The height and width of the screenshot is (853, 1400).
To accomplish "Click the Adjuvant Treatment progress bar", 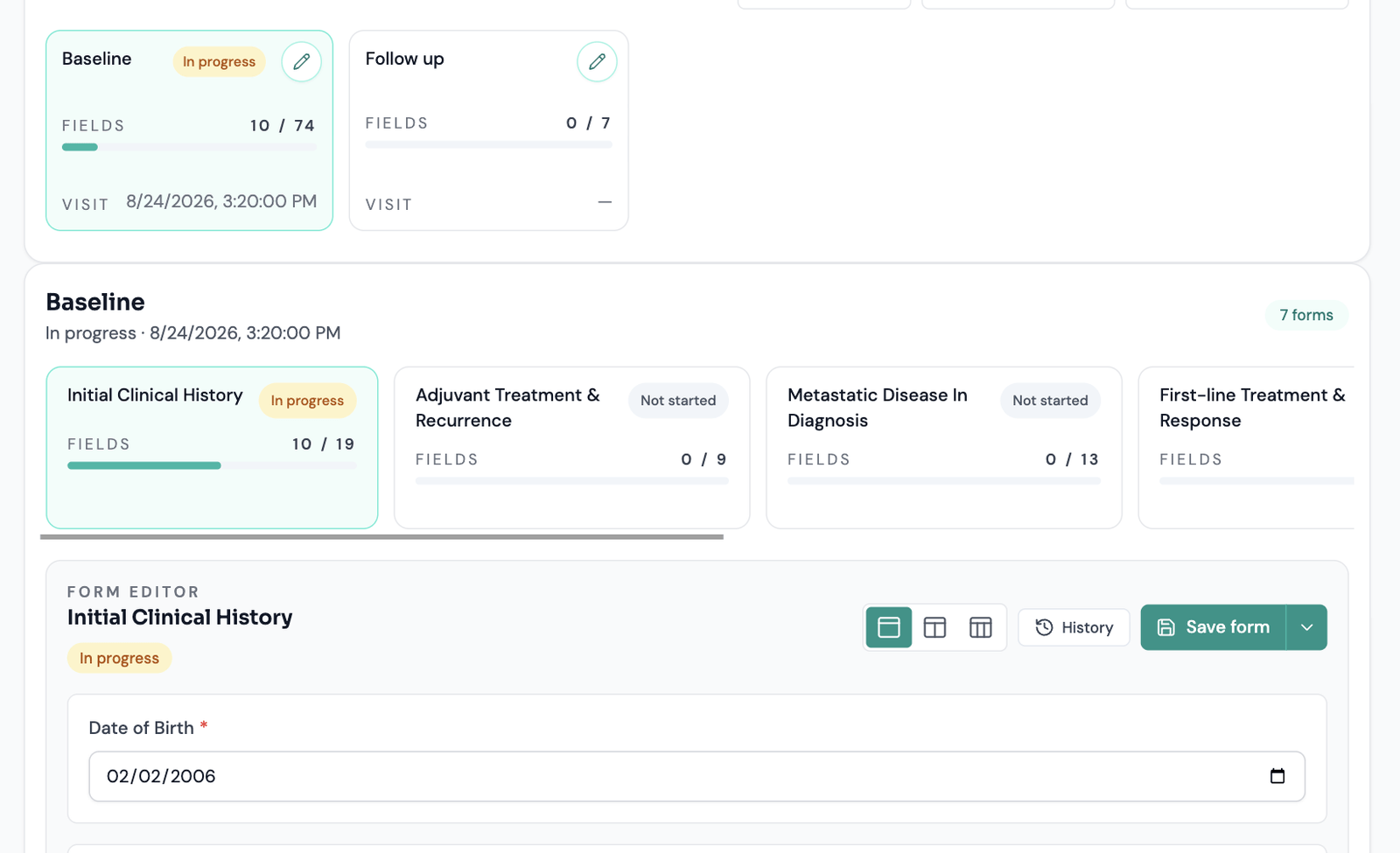I will pos(571,480).
